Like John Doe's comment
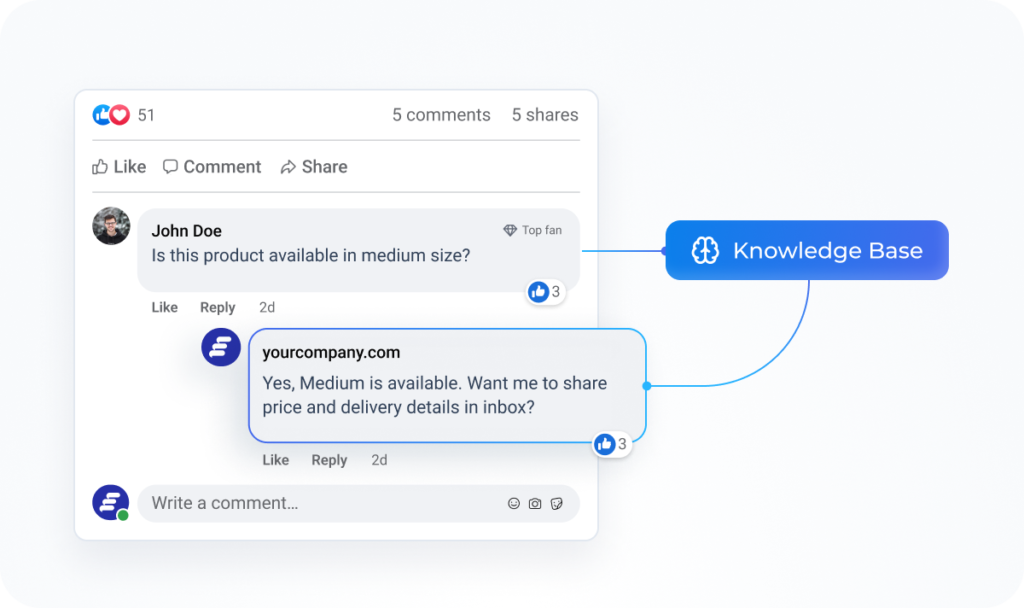 165,308
